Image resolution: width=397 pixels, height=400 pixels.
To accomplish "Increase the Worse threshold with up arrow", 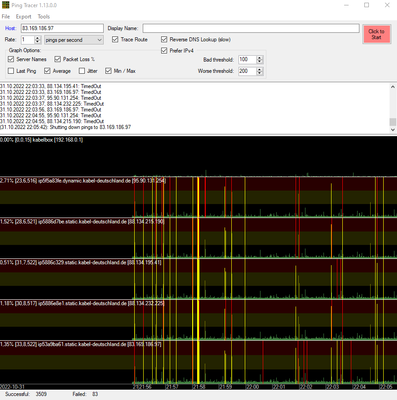I will tap(260, 69).
